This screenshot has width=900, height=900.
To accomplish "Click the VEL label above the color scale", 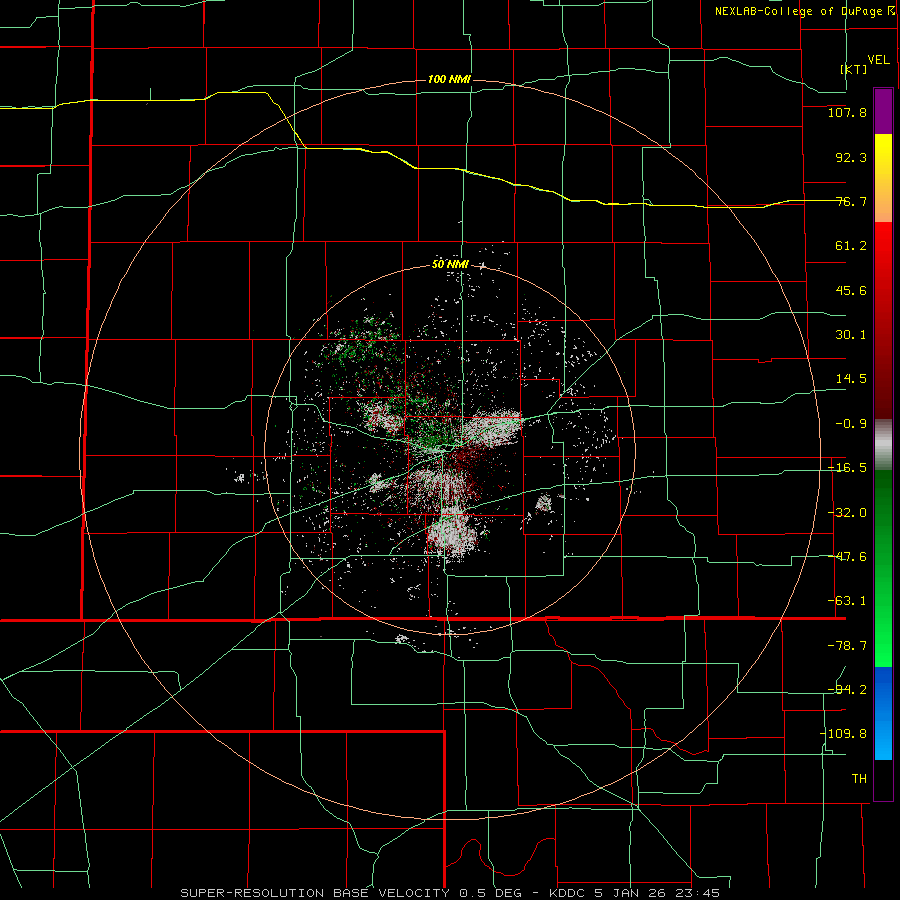I will click(878, 60).
